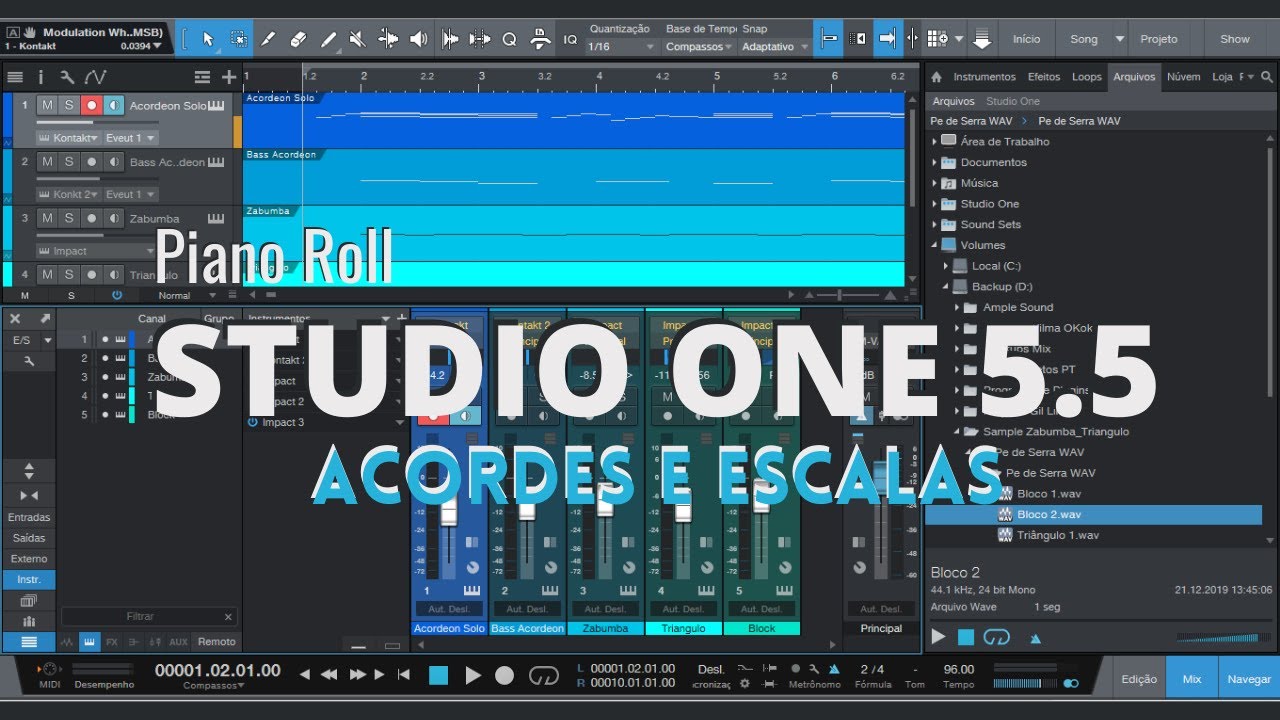Image resolution: width=1280 pixels, height=720 pixels.
Task: Arm record on the Zabumba track
Action: [x=91, y=218]
